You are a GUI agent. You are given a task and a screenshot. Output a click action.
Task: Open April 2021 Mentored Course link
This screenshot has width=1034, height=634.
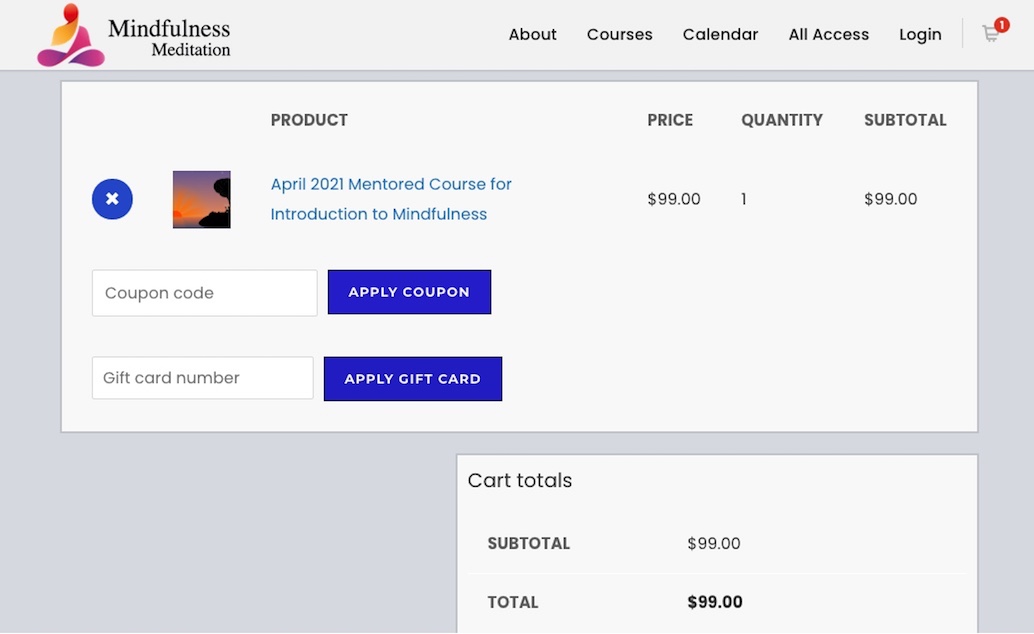click(x=391, y=199)
